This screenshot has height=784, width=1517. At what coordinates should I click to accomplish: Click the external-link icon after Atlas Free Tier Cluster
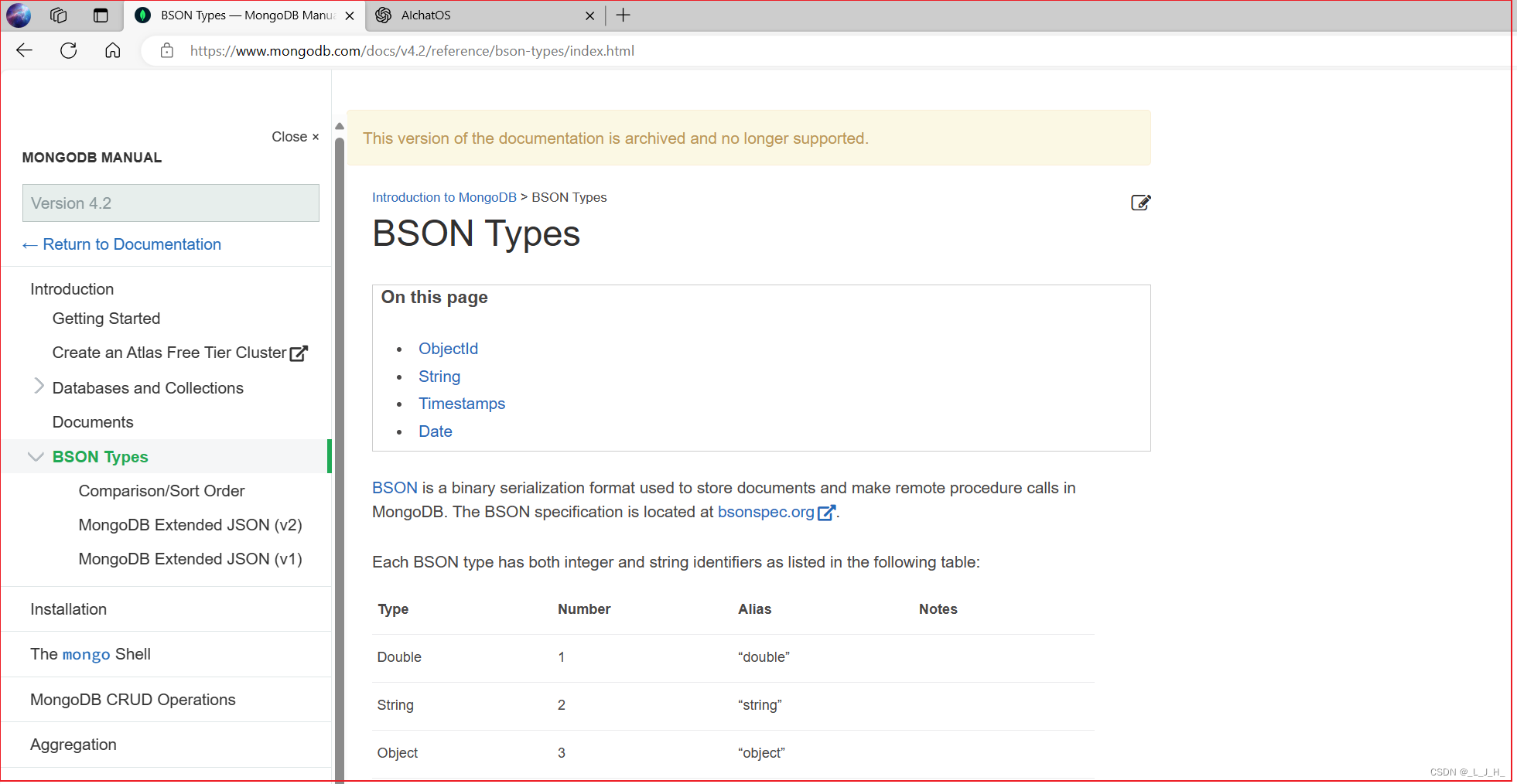299,353
